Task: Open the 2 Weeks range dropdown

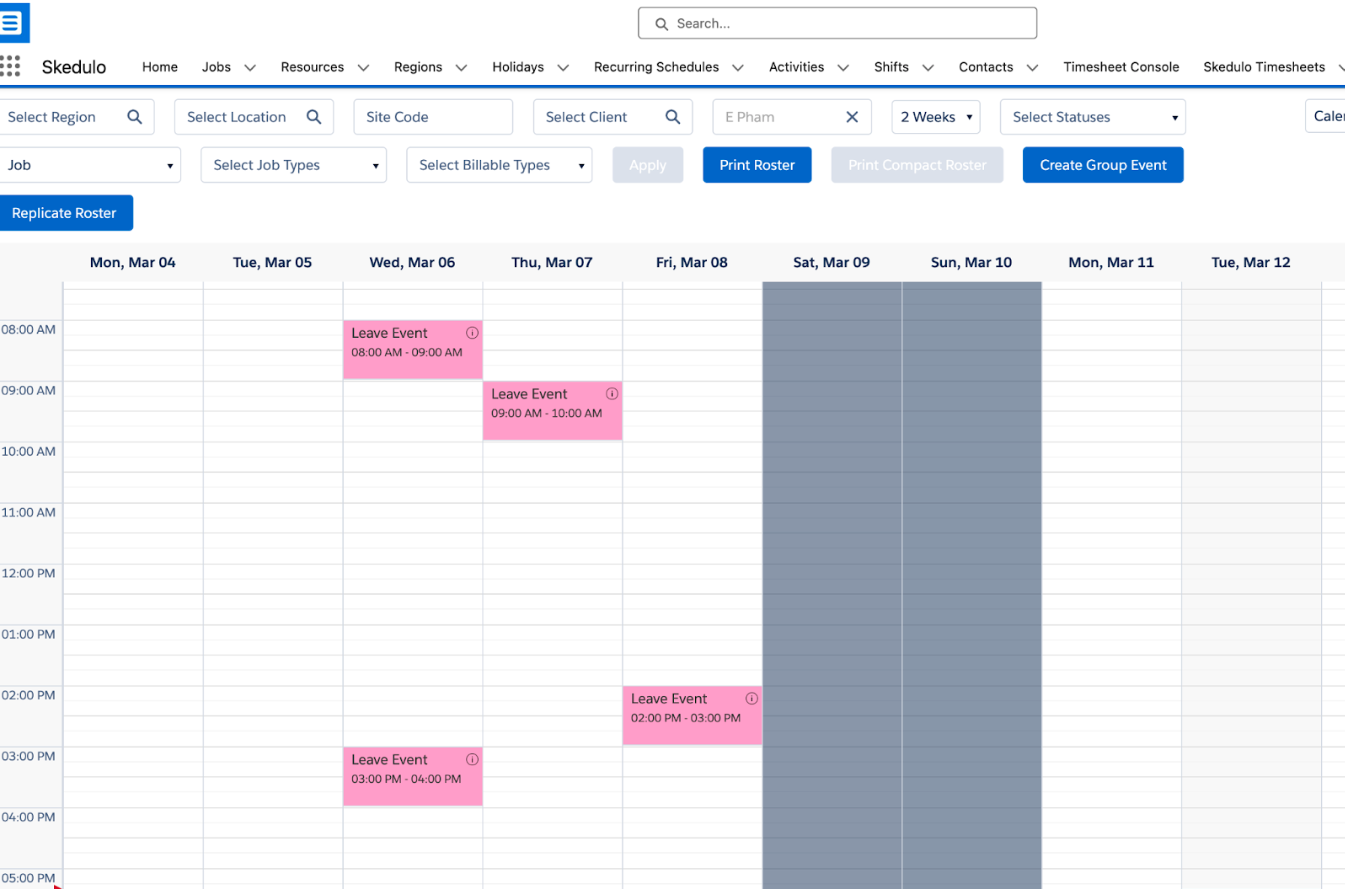Action: pyautogui.click(x=936, y=117)
